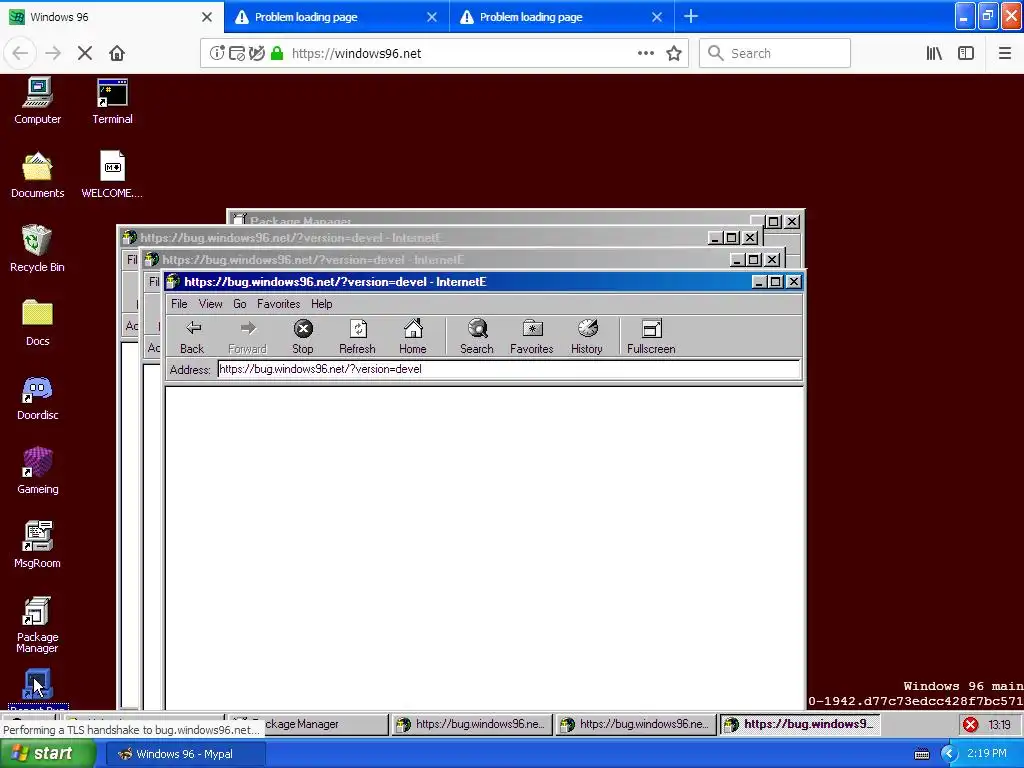Stop loading the page in Mypal
The height and width of the screenshot is (768, 1024).
coord(85,53)
